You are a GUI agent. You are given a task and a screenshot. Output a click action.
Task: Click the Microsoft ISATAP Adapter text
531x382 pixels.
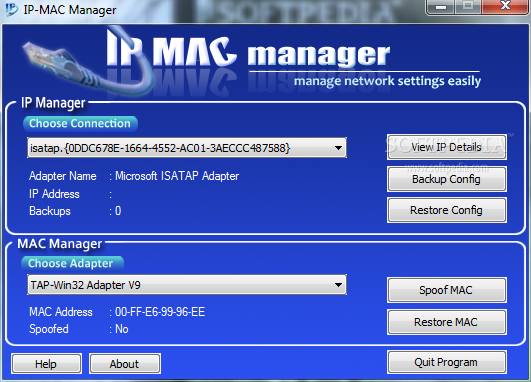click(x=177, y=176)
